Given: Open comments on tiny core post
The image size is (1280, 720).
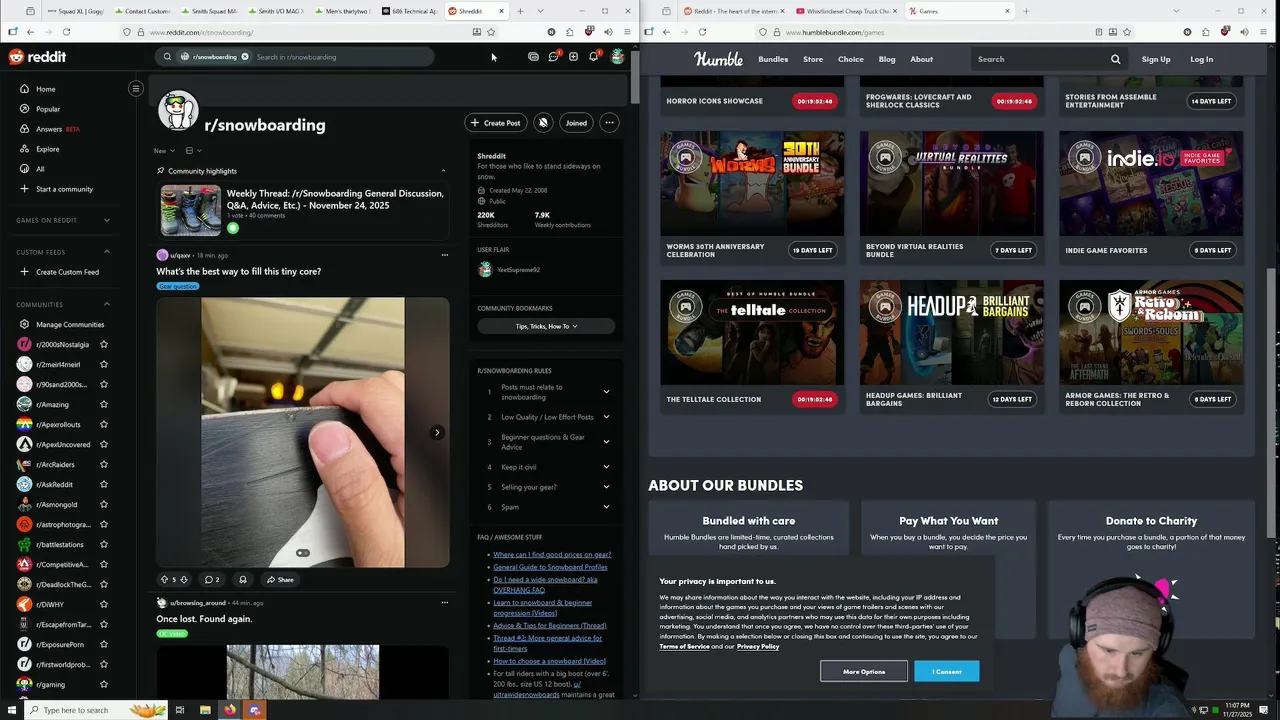Looking at the screenshot, I should tap(212, 580).
